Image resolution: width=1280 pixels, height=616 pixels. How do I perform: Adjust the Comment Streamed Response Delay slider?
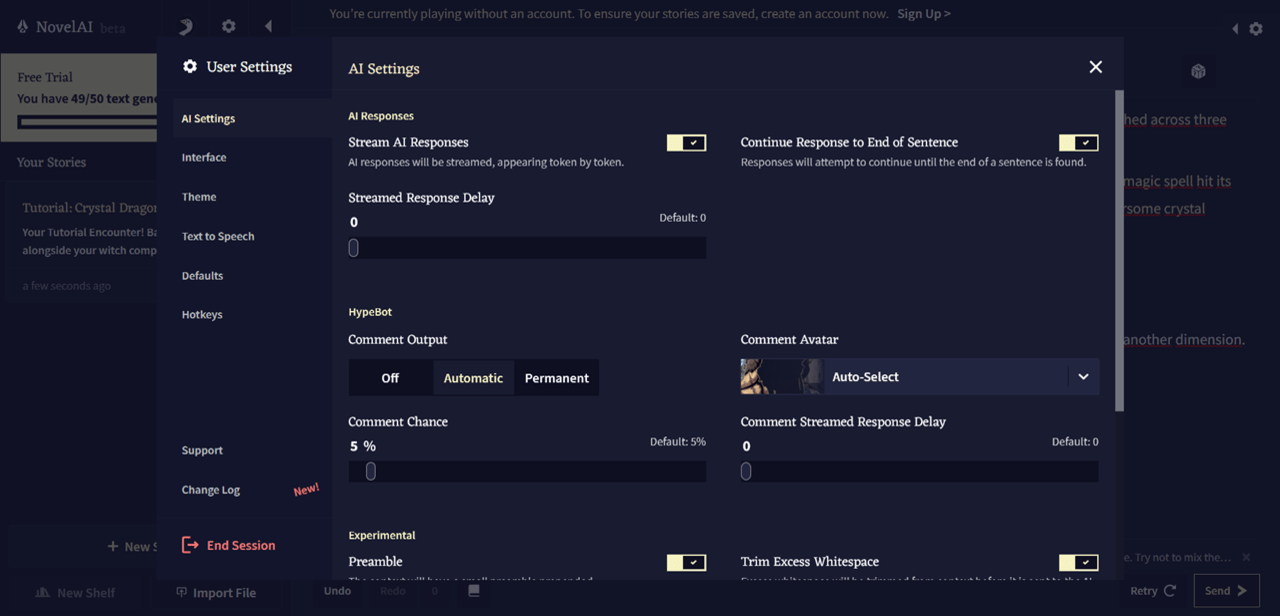click(x=919, y=471)
